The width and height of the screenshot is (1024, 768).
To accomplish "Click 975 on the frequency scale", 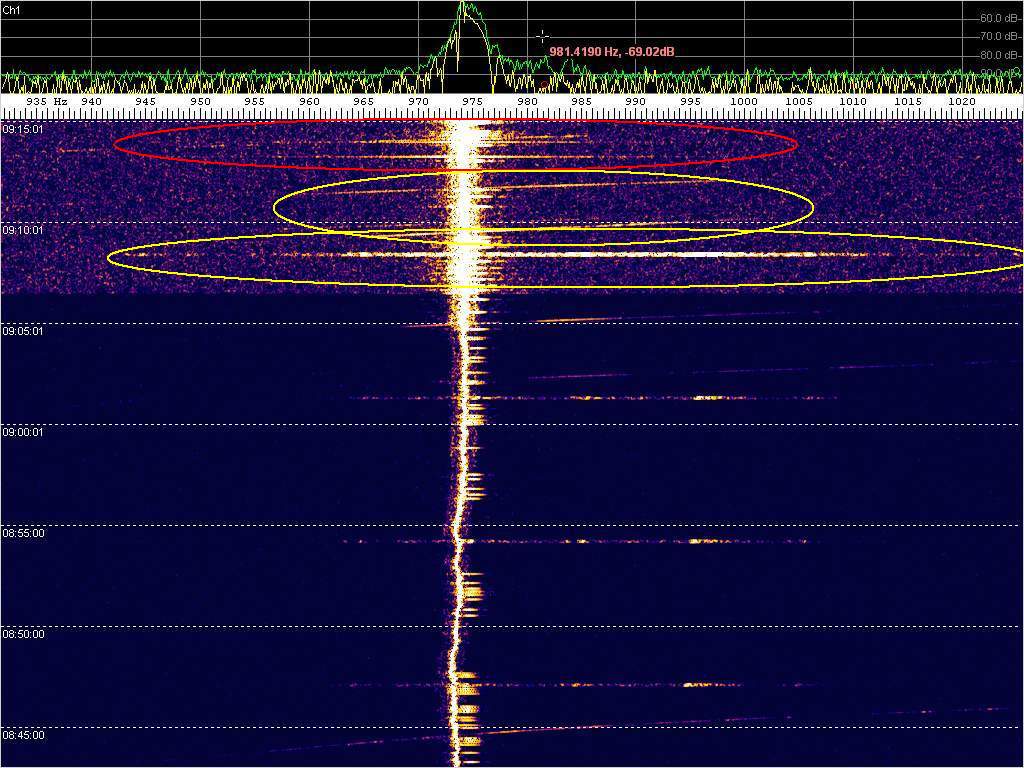I will (473, 102).
